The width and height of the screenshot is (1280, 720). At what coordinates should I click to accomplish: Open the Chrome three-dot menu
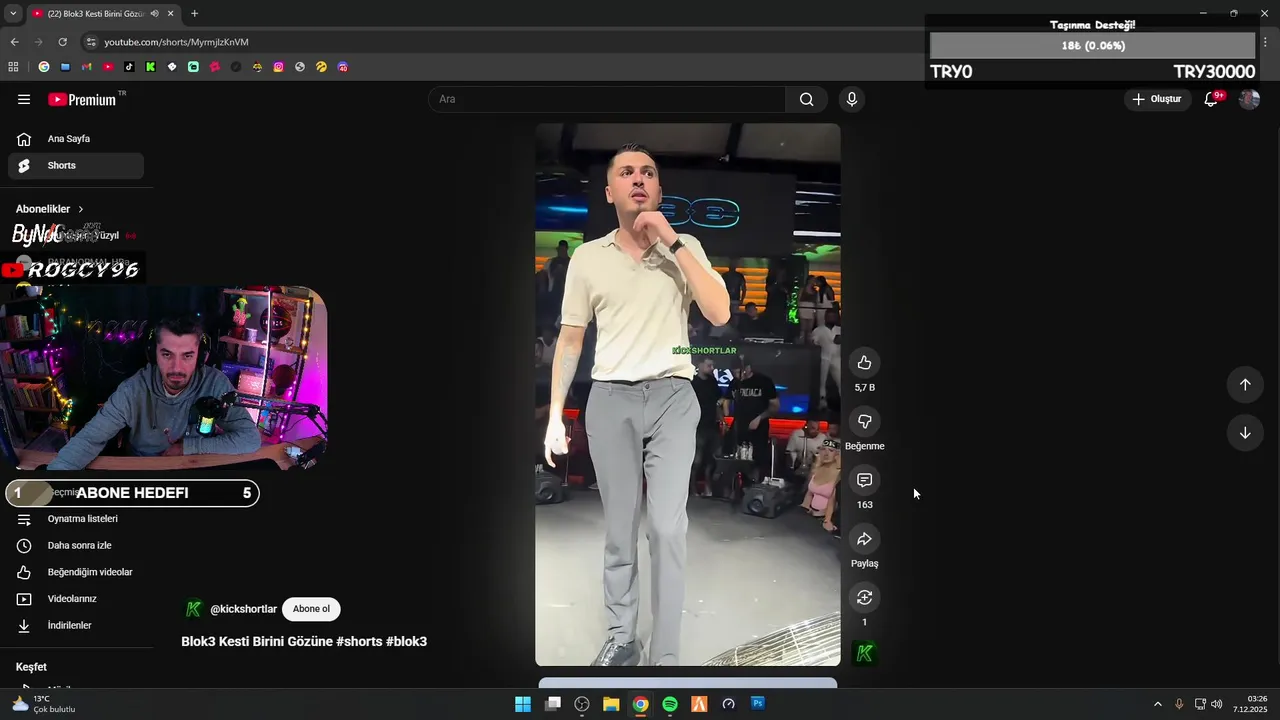[1265, 42]
